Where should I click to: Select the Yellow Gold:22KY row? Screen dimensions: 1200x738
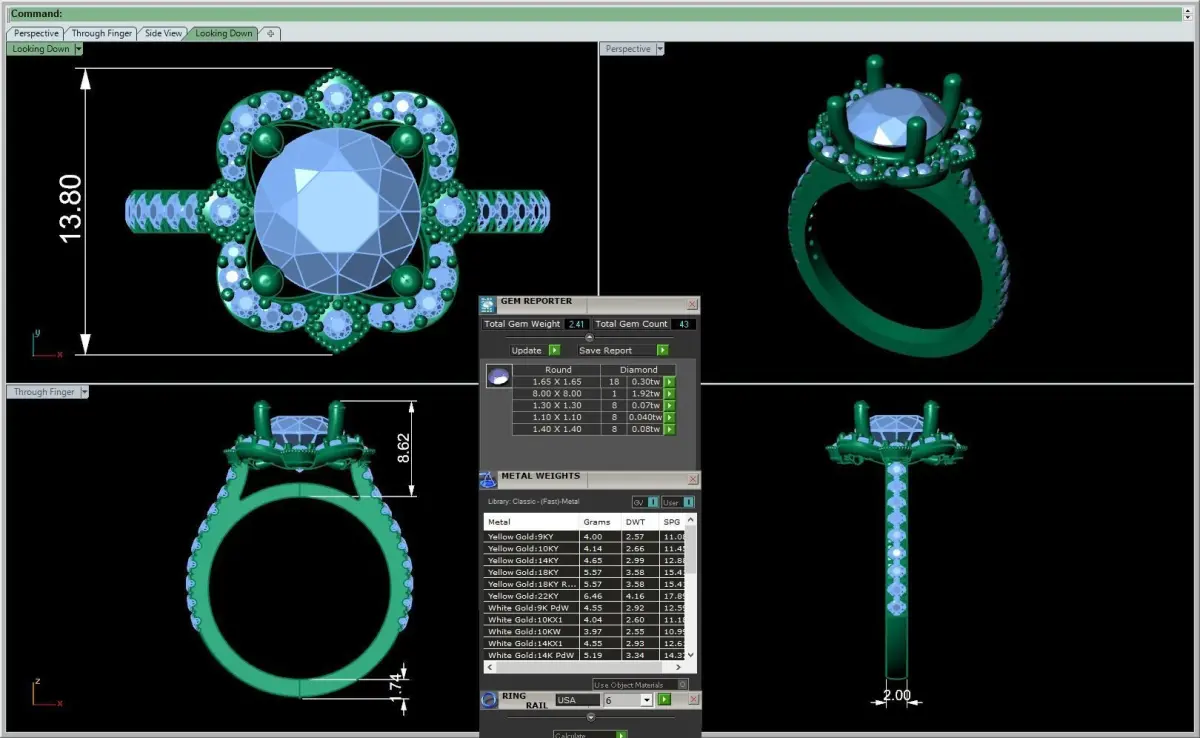pyautogui.click(x=584, y=596)
